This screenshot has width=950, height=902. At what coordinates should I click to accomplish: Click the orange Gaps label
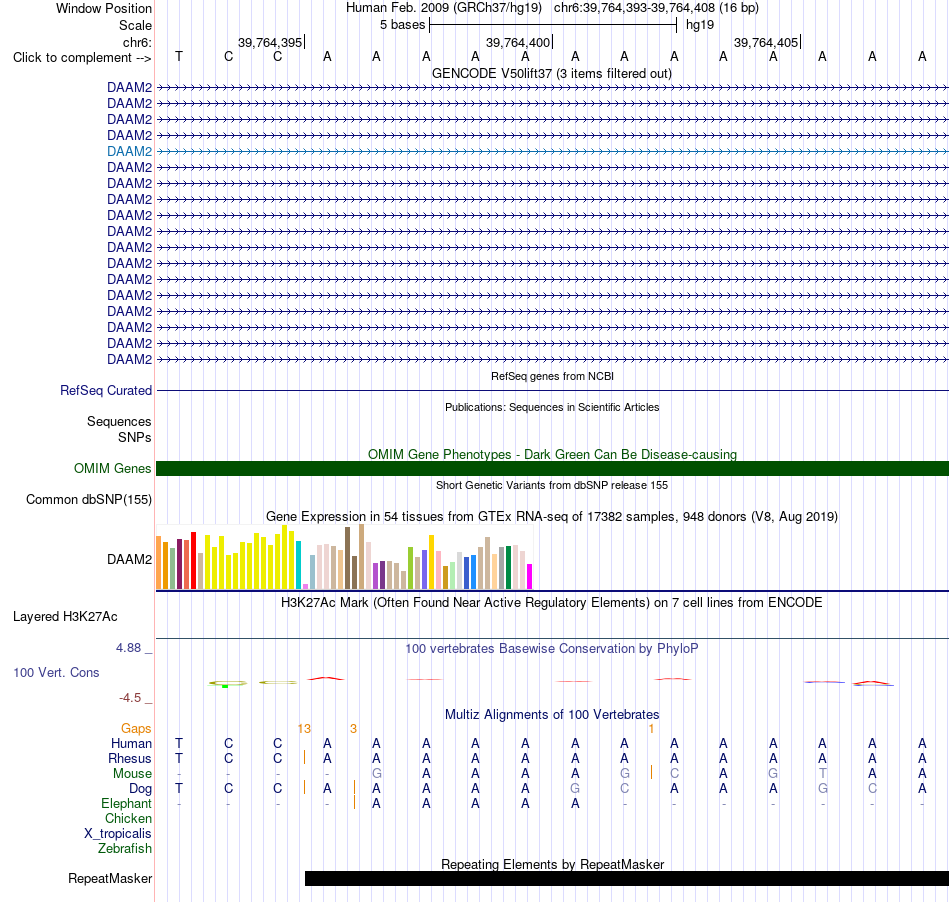(x=136, y=728)
